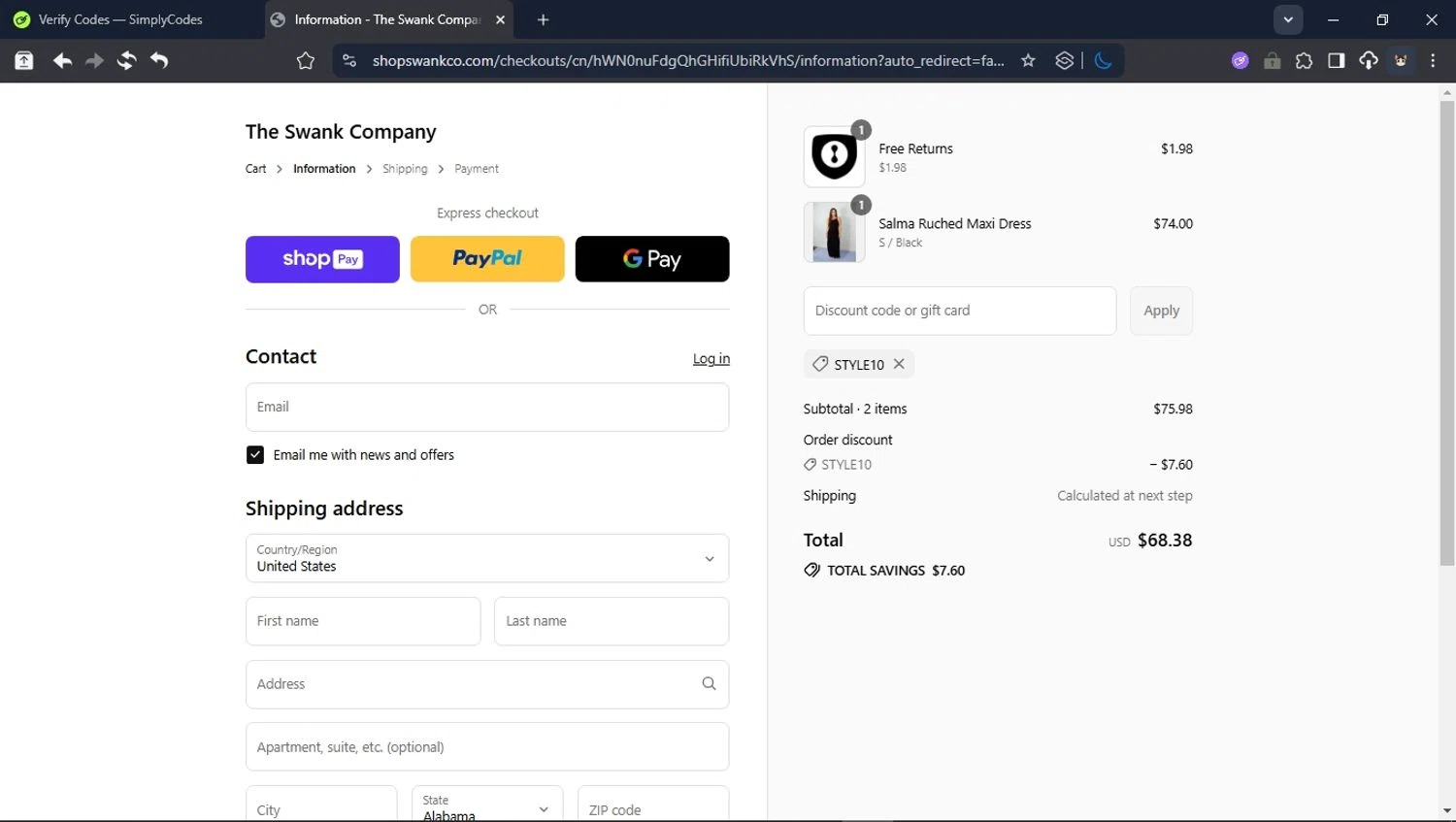The width and height of the screenshot is (1456, 822).
Task: Open the State dropdown
Action: pyautogui.click(x=487, y=804)
